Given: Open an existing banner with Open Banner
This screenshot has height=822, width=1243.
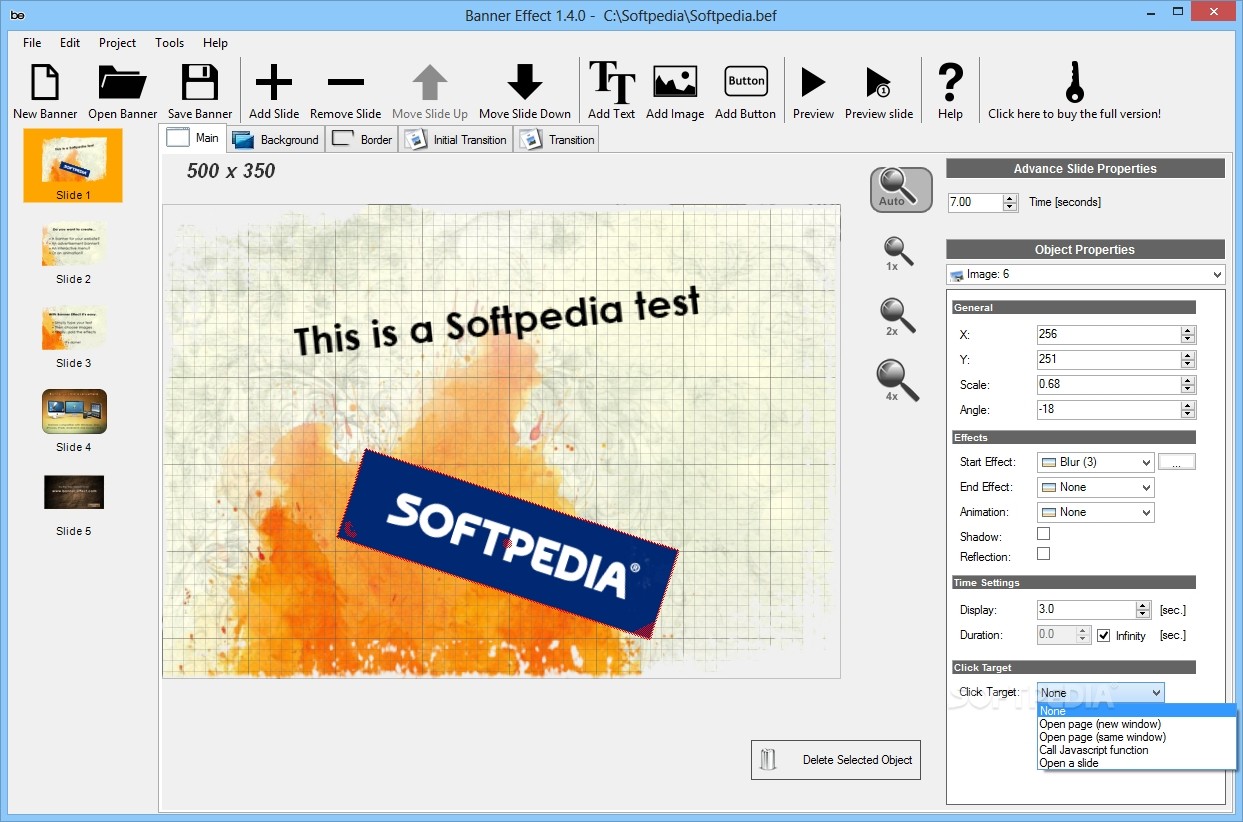Looking at the screenshot, I should [x=123, y=82].
